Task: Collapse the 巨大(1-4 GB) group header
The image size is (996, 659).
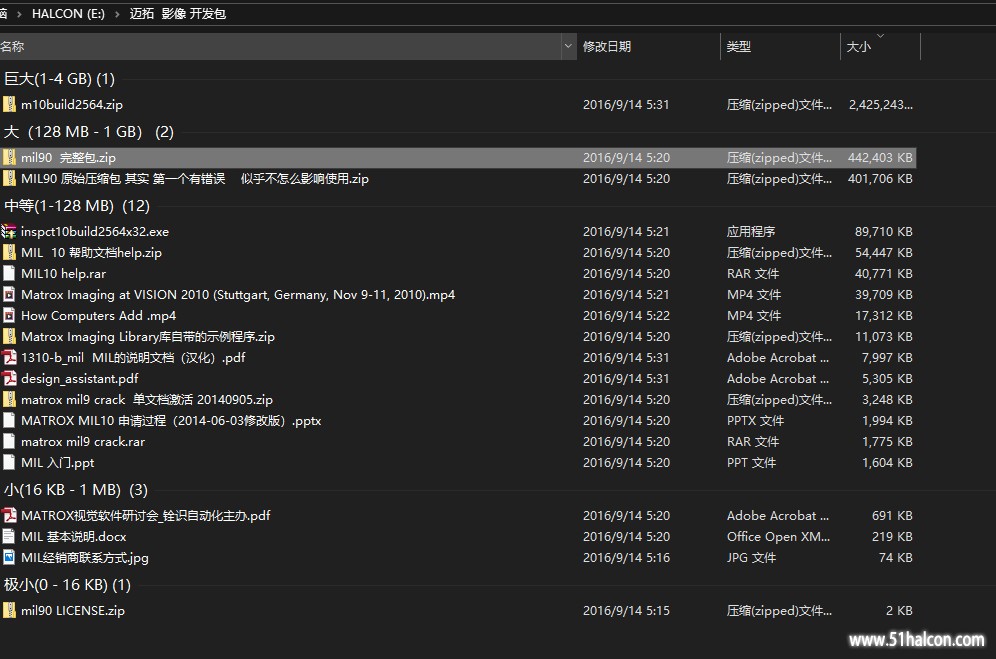Action: 59,79
